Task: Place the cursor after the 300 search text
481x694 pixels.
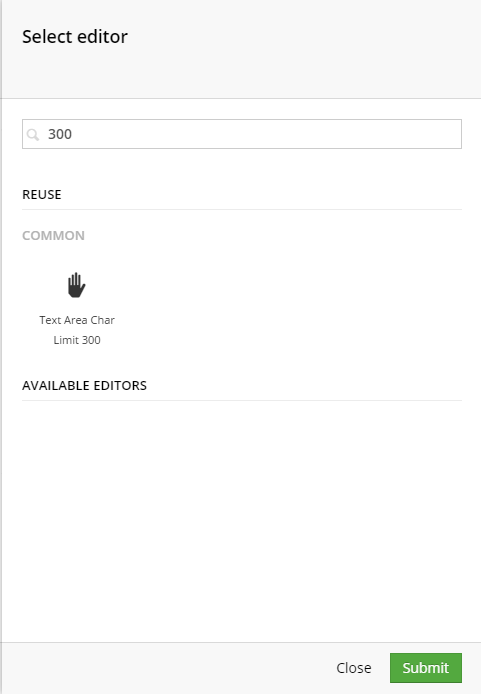Action: [73, 134]
